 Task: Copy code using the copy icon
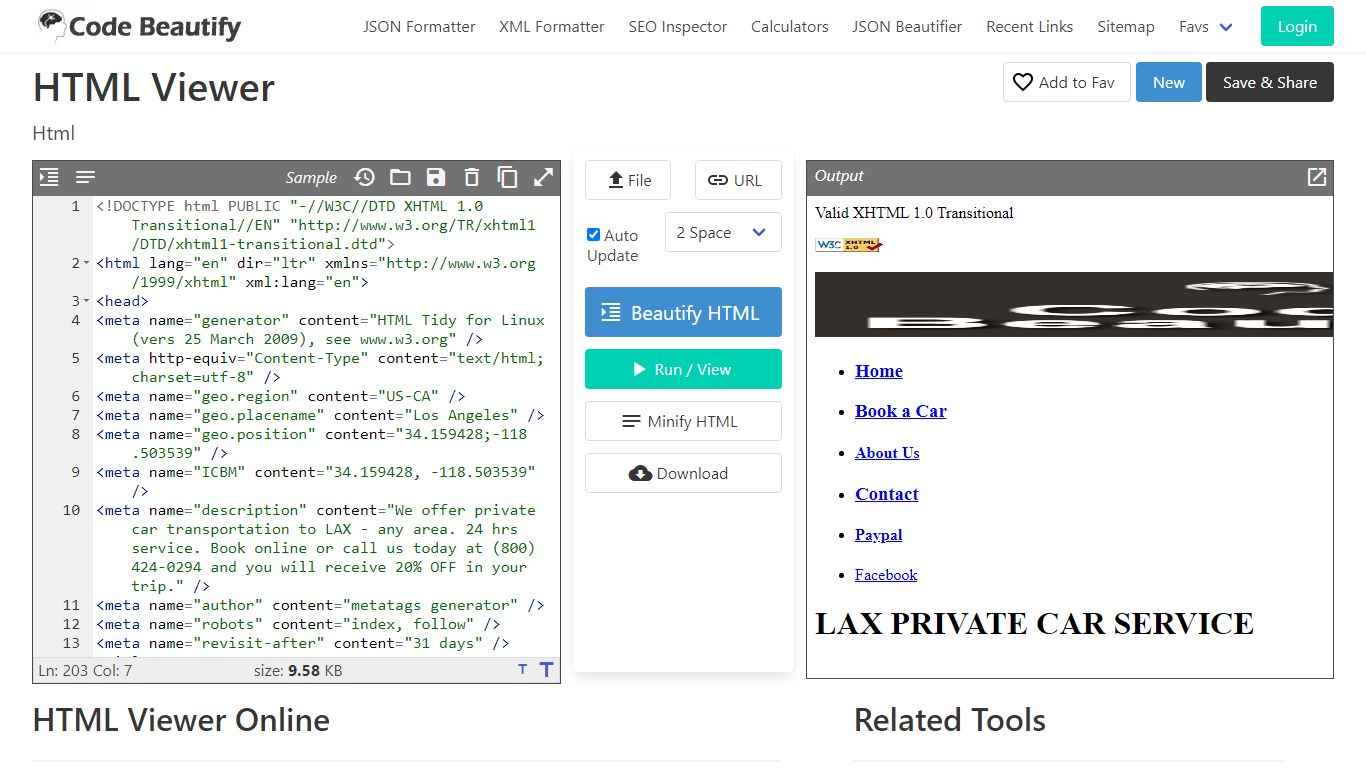(508, 177)
